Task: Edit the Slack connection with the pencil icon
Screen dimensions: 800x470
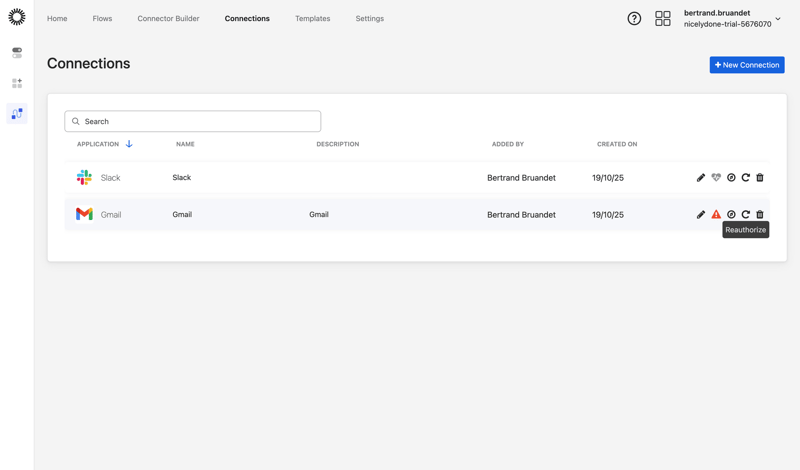Action: (x=701, y=178)
